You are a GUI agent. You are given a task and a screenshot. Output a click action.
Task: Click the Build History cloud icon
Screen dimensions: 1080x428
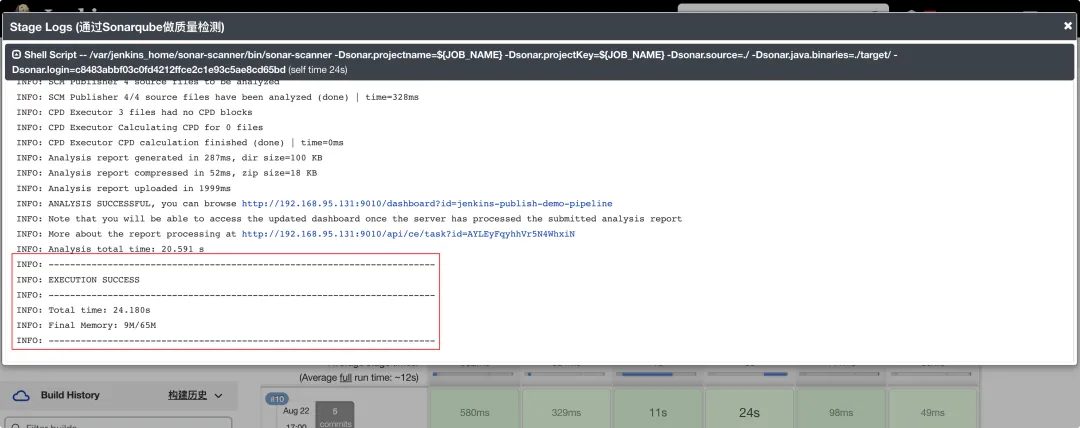[21, 396]
